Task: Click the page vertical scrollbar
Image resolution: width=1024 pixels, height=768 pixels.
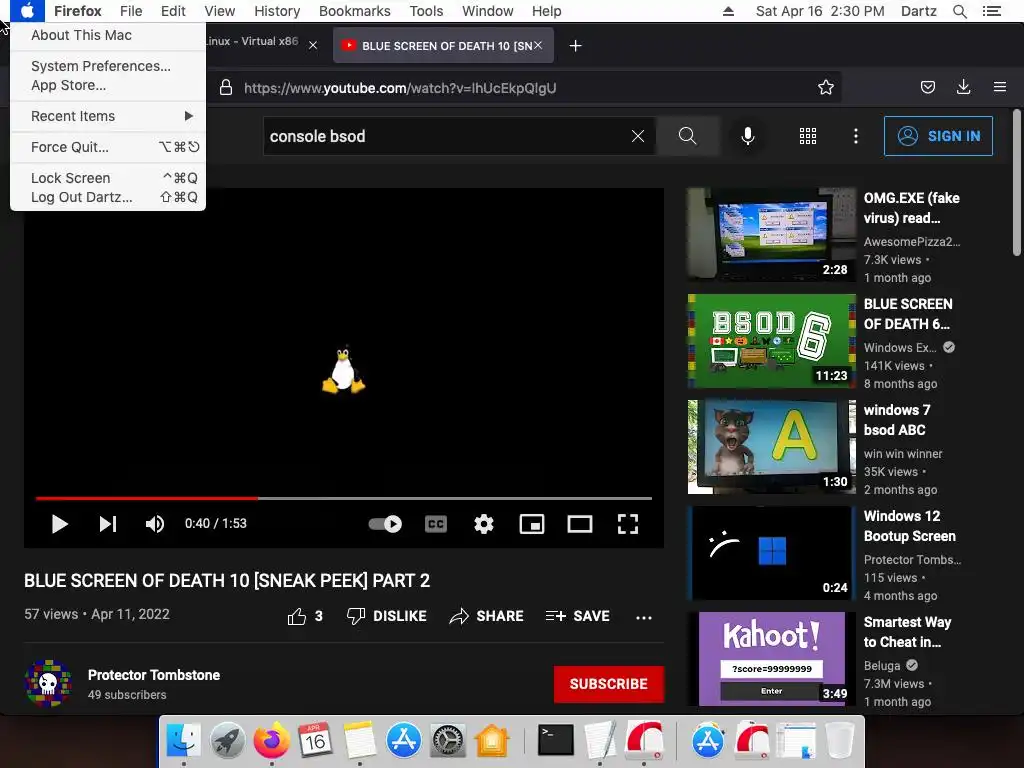Action: click(1016, 183)
